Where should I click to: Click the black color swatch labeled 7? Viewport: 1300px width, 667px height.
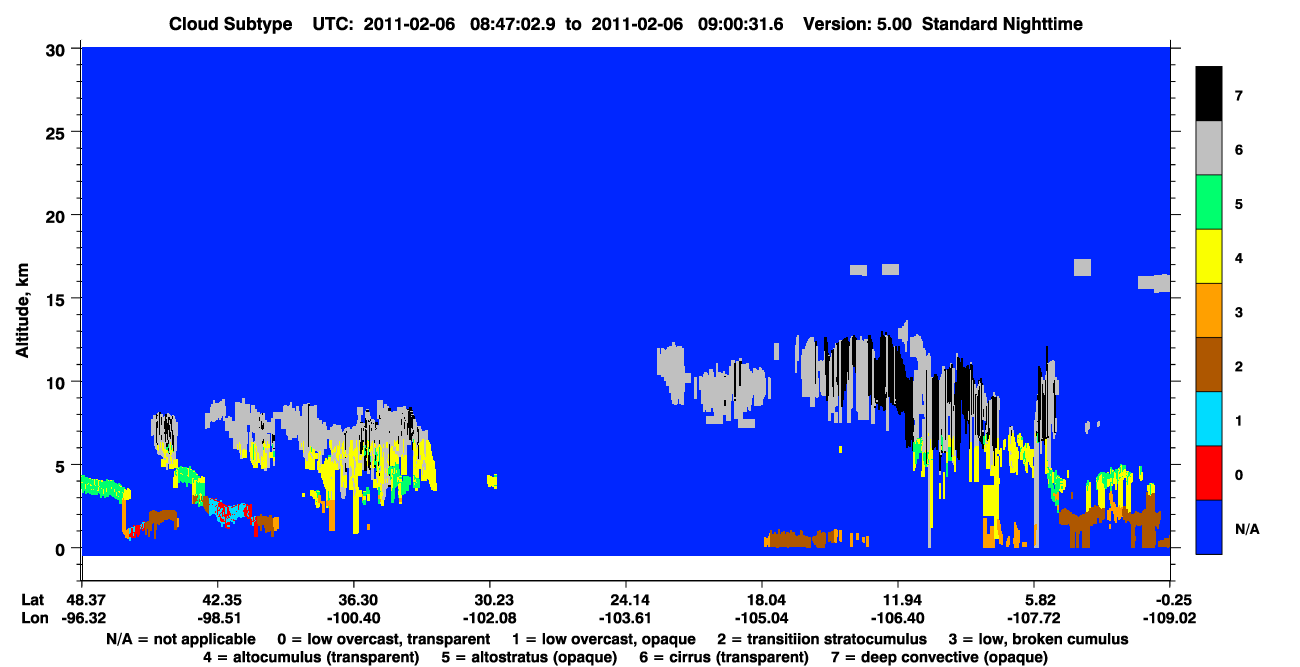(1209, 94)
